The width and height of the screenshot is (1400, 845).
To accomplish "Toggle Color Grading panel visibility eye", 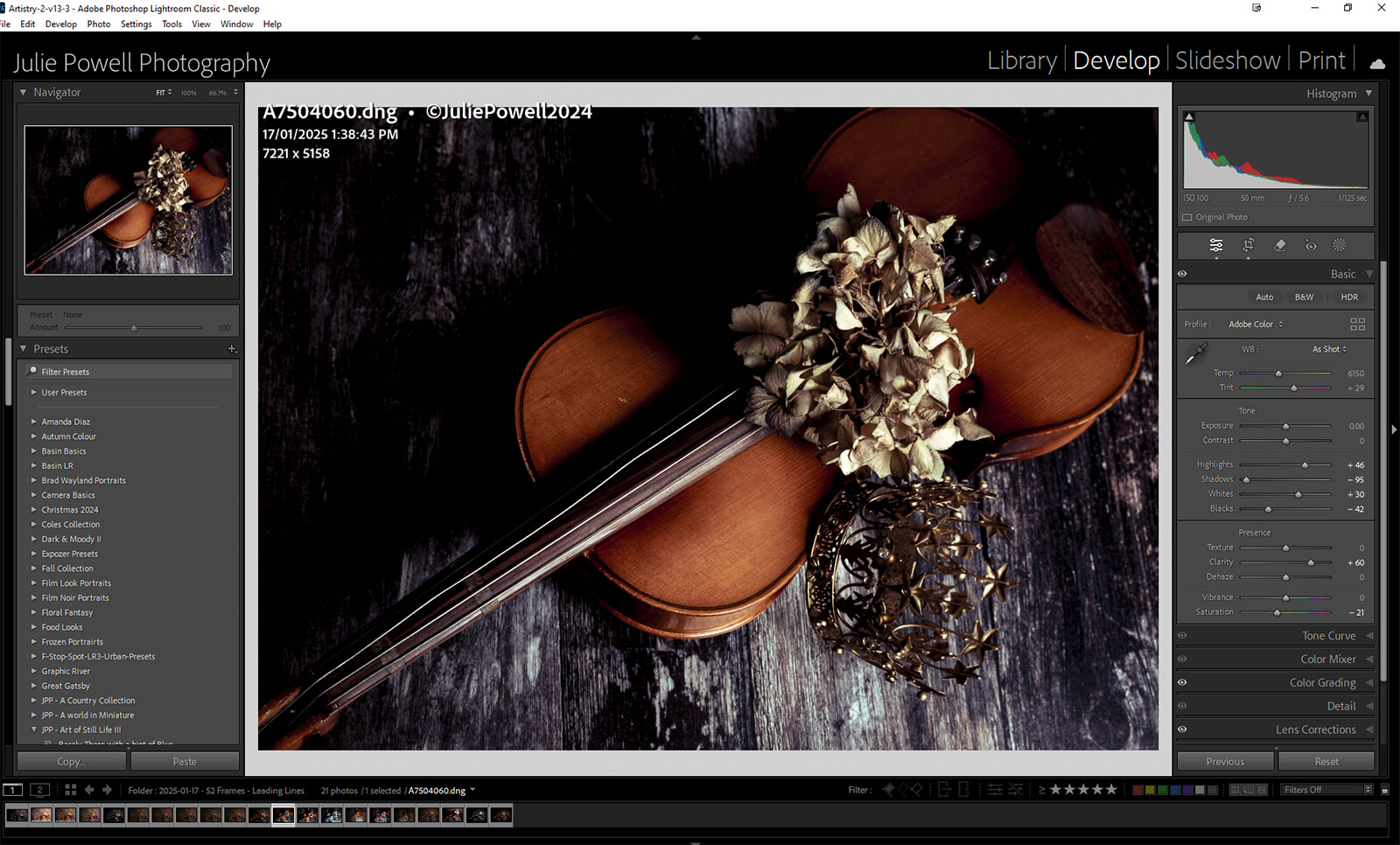I will coord(1182,683).
